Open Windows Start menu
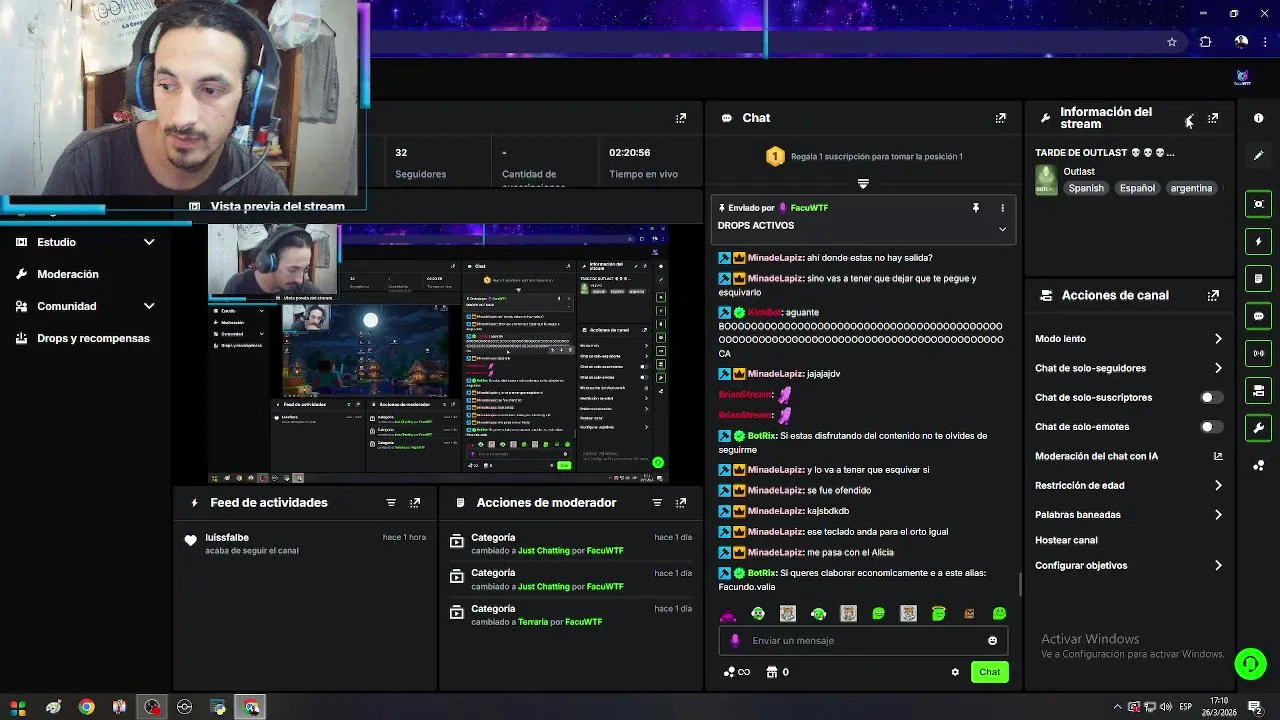The width and height of the screenshot is (1280, 720). coord(18,707)
